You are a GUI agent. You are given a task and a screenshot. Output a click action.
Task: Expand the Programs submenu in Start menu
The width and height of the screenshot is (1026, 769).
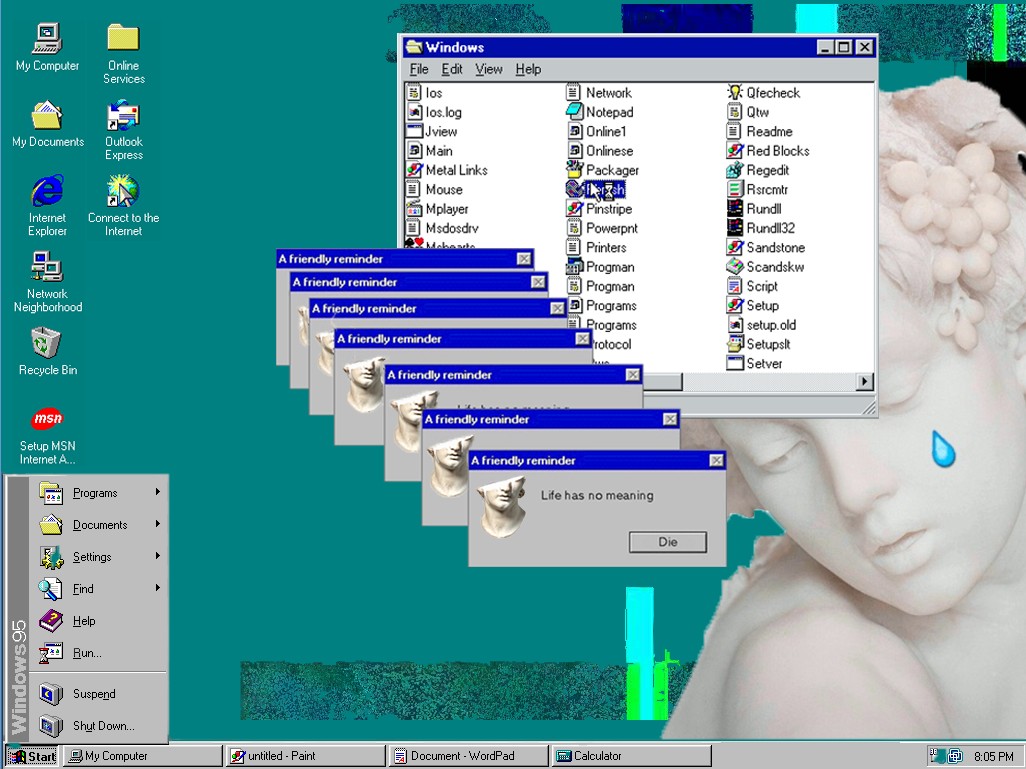pyautogui.click(x=99, y=493)
